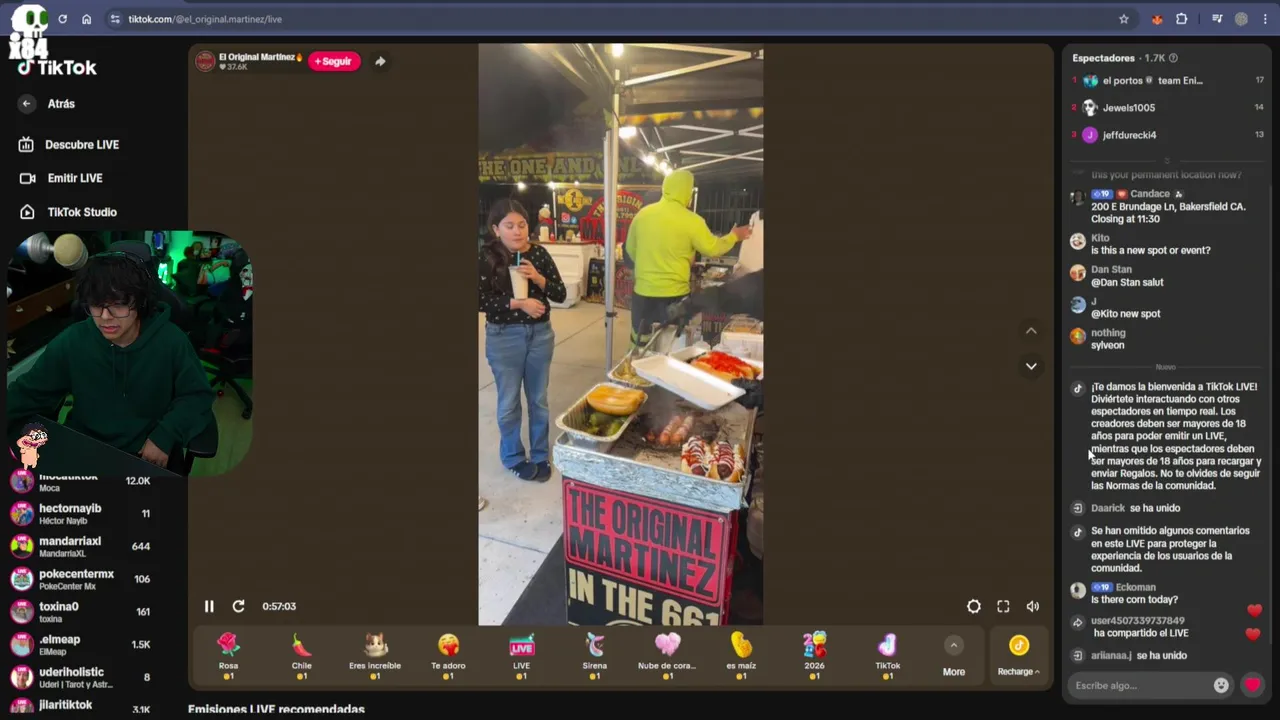Screen dimensions: 1280x720
Task: Send a heart like in chat
Action: pyautogui.click(x=1252, y=685)
